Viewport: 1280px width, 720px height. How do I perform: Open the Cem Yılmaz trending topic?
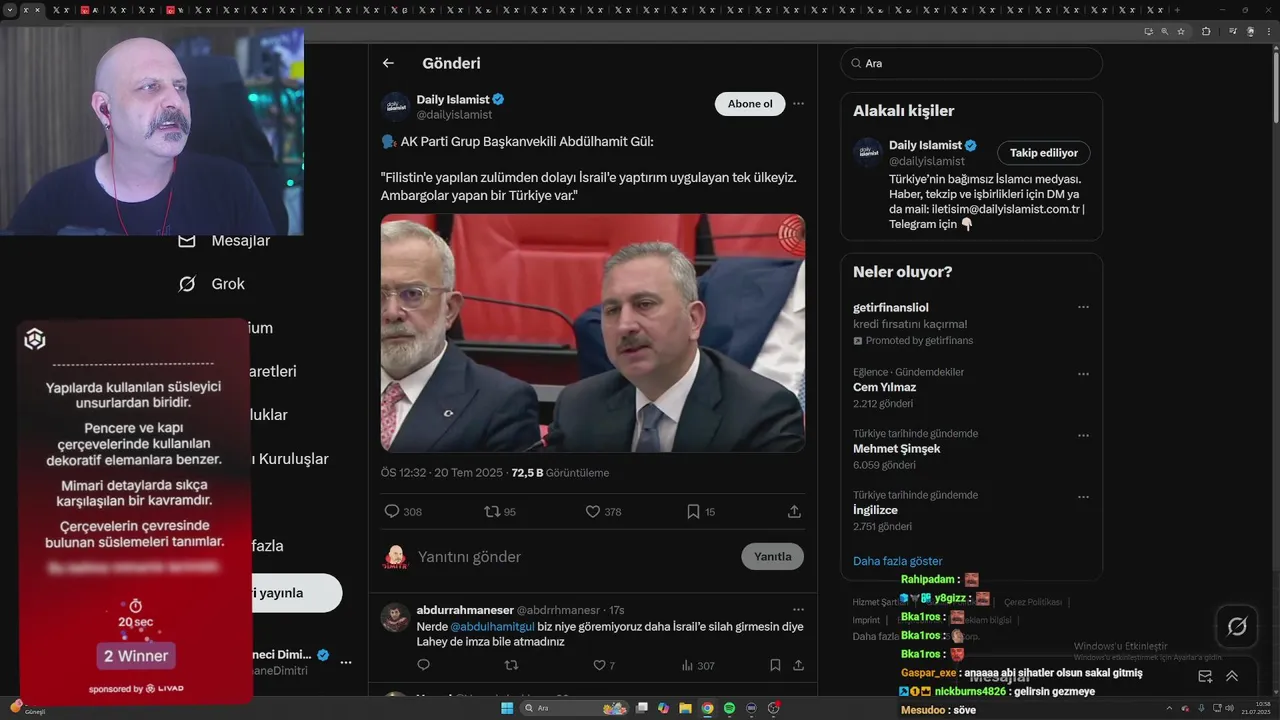(x=884, y=387)
